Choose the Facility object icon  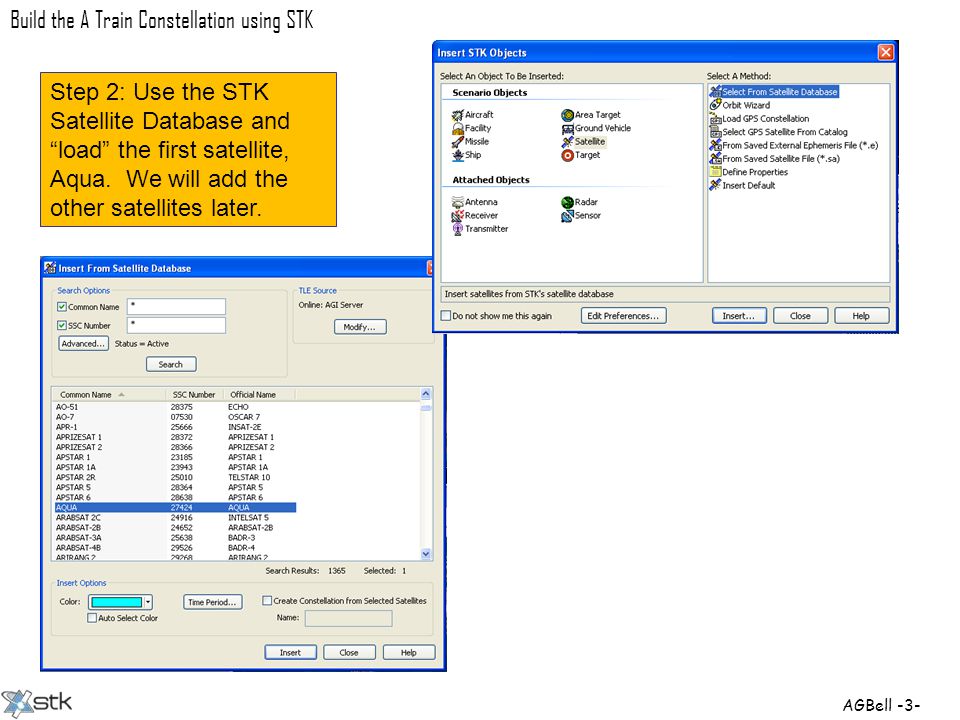click(x=457, y=129)
